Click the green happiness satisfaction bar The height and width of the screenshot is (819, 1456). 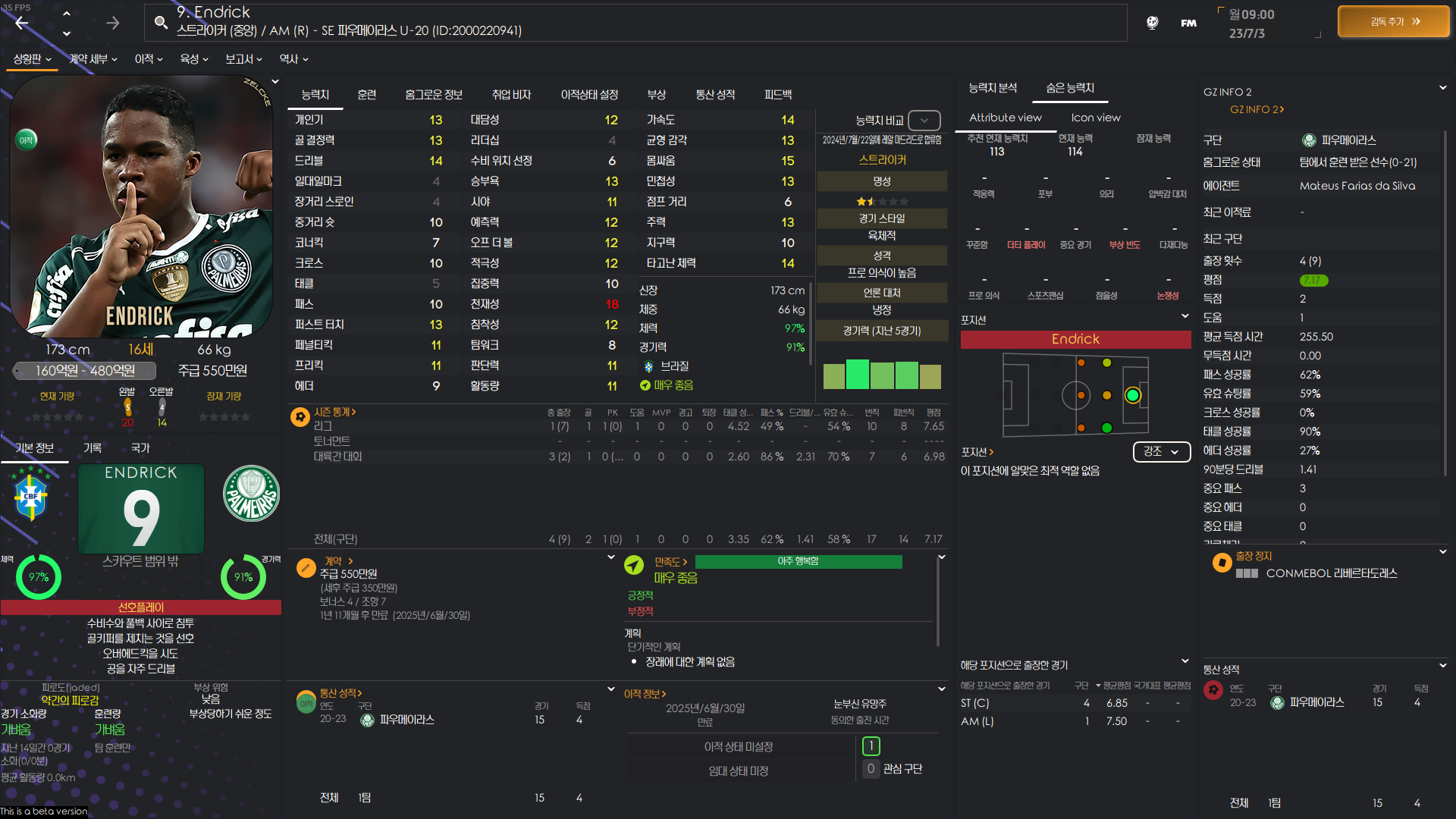click(798, 561)
